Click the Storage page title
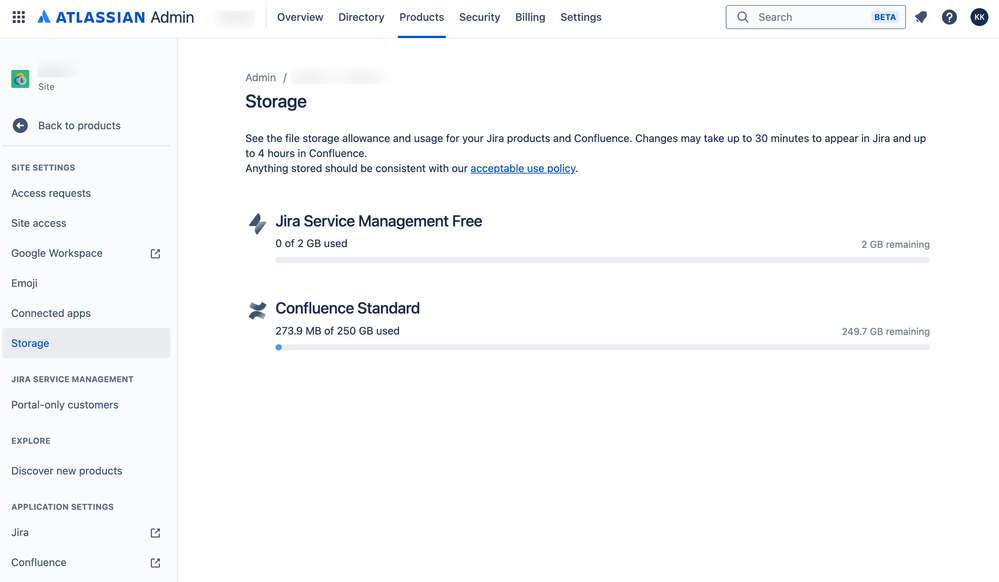 (x=276, y=102)
